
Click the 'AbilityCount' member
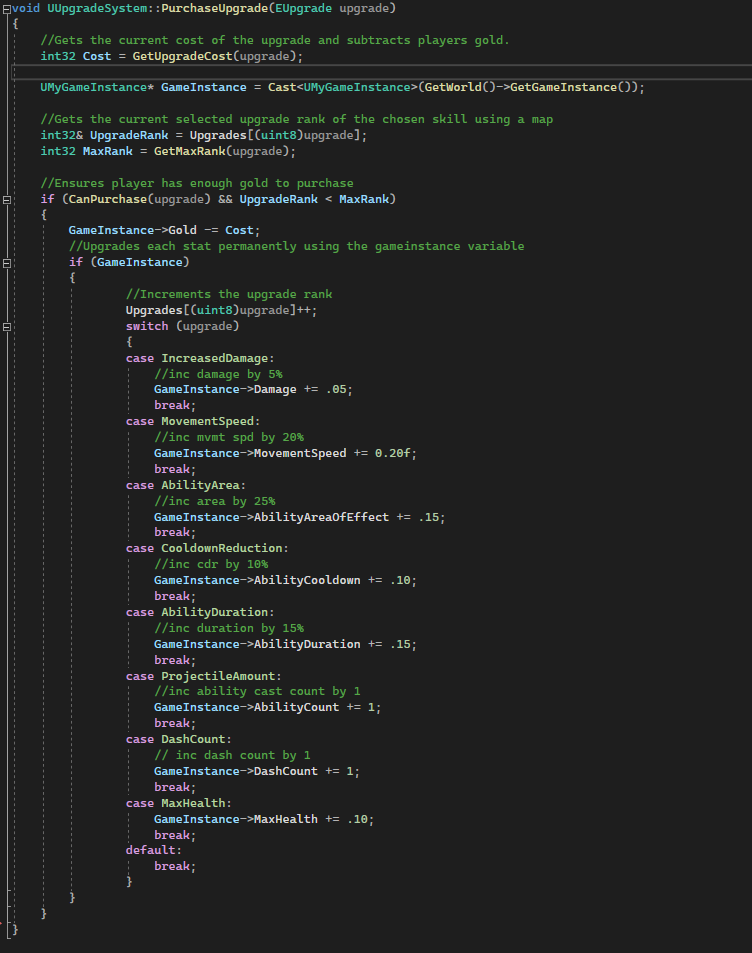[x=296, y=707]
